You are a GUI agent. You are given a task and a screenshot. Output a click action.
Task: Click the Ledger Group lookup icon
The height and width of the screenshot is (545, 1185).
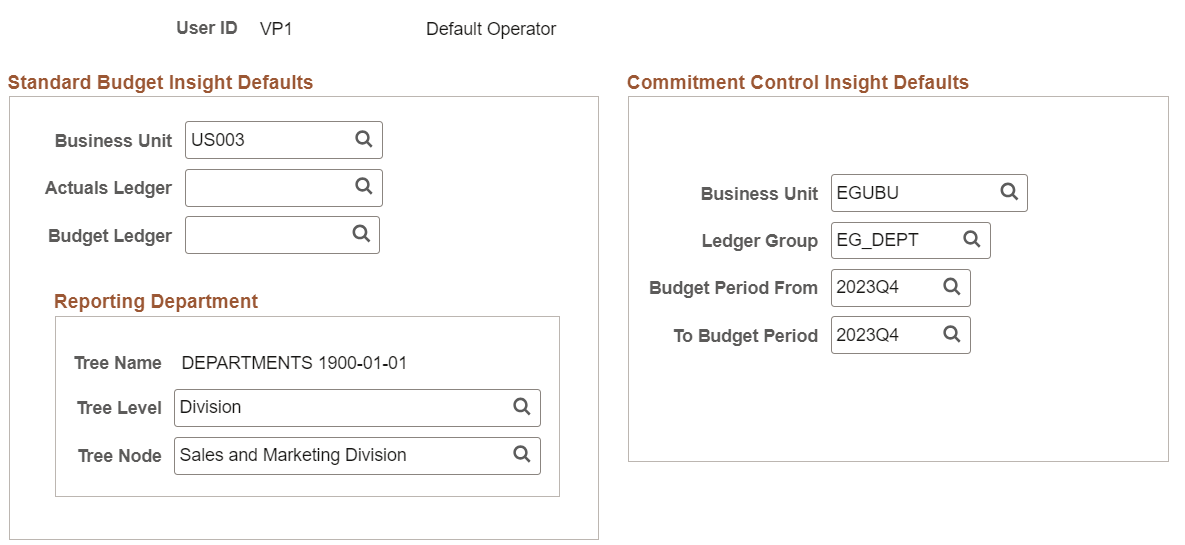972,239
